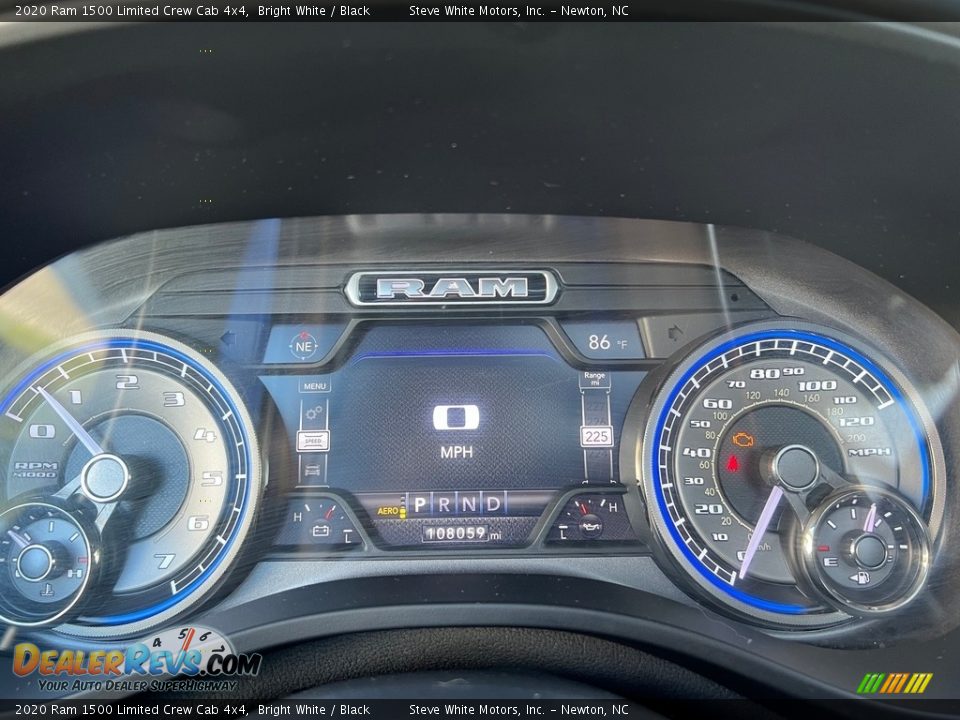
Task: Click the 120 mark on the speedometer
Action: 856,422
